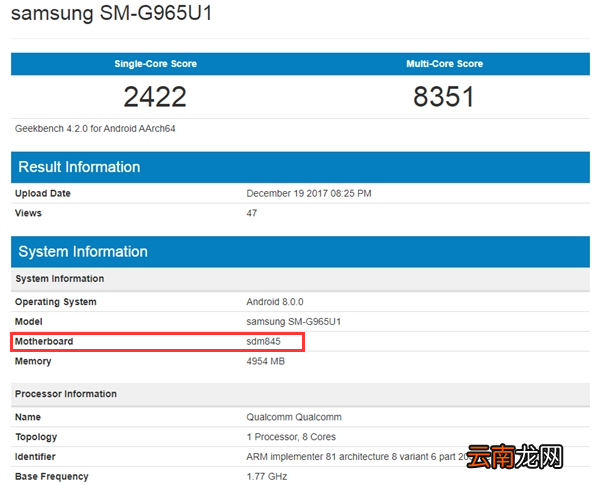Click the Topology label
This screenshot has height=485, width=600.
[x=36, y=437]
